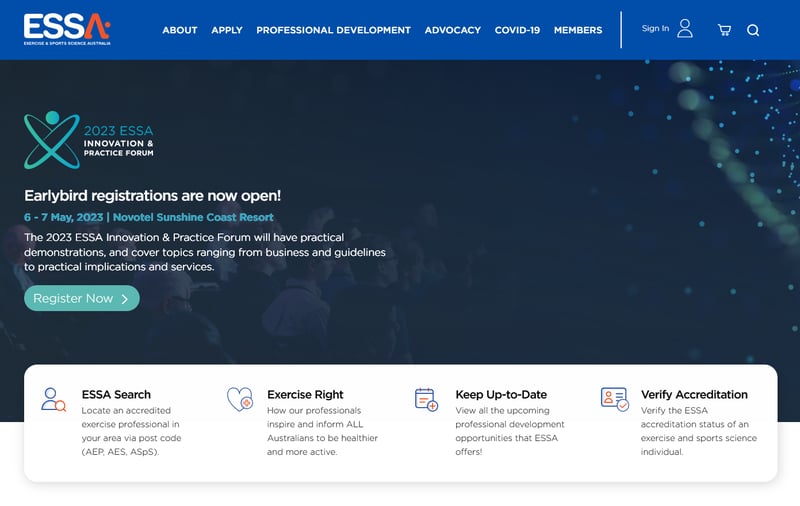The height and width of the screenshot is (506, 800).
Task: Click the '6 - 7 May, 2023' date text
Action: coord(63,217)
